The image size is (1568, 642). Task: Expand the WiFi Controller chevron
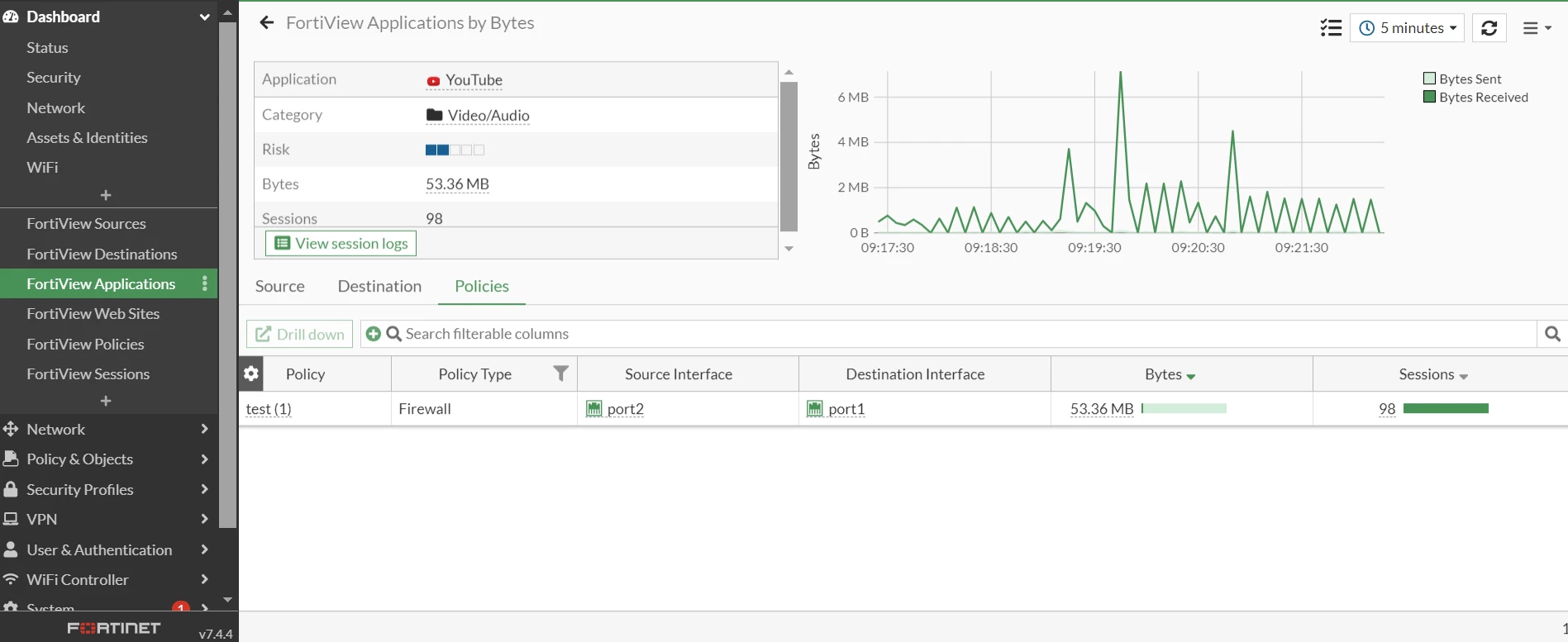pyautogui.click(x=204, y=579)
